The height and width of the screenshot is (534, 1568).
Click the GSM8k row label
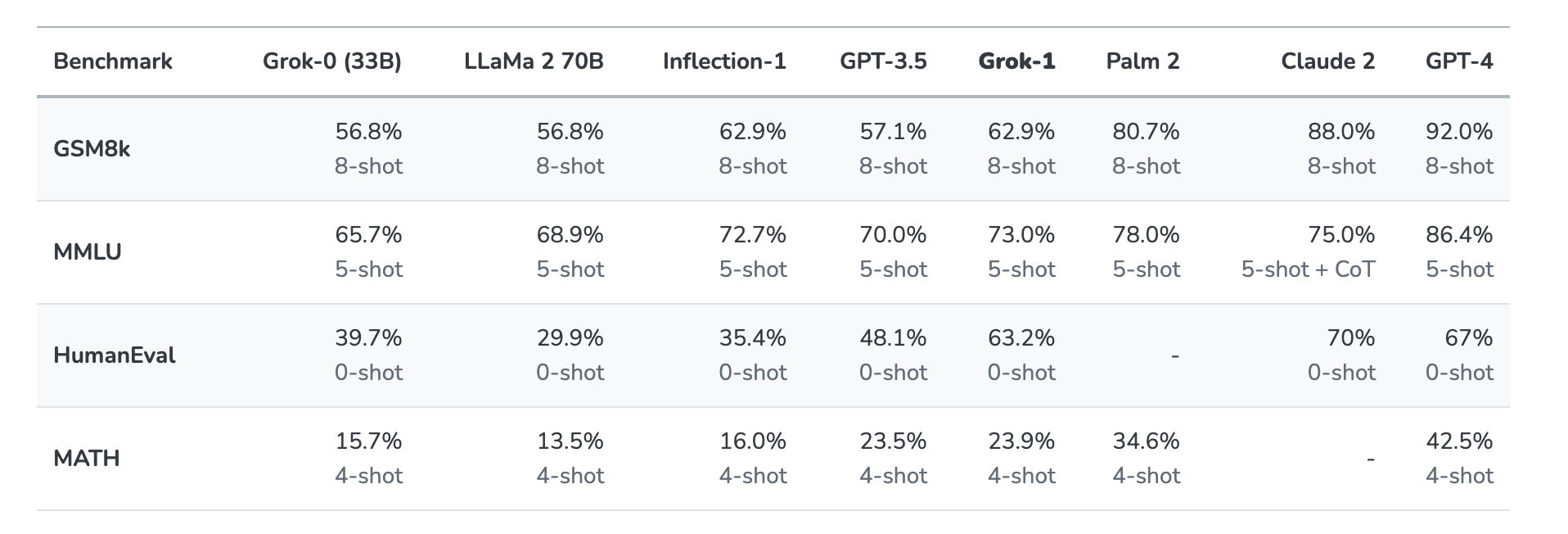click(92, 149)
